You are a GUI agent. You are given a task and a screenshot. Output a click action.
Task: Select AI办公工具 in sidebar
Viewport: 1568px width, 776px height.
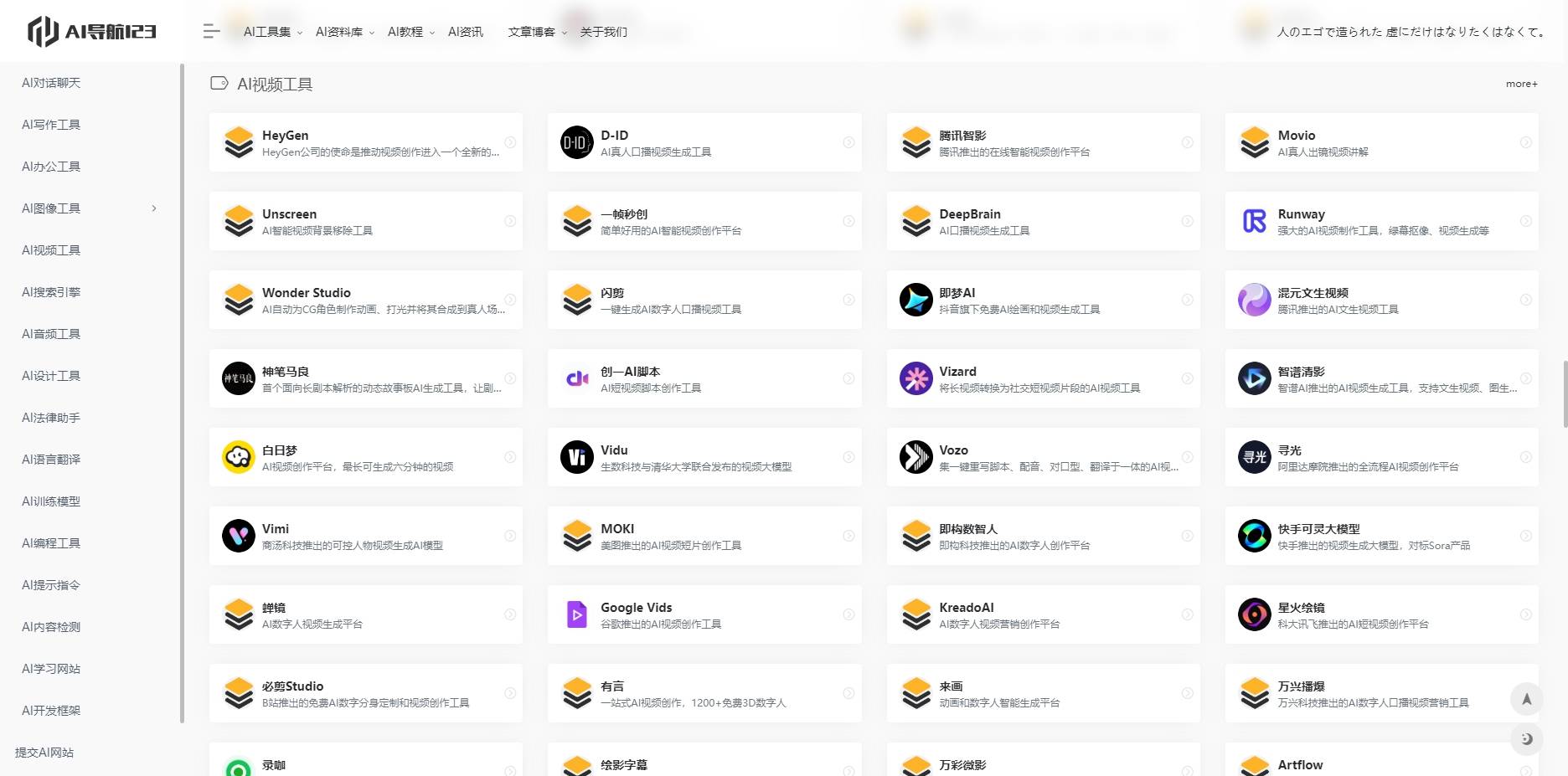51,167
